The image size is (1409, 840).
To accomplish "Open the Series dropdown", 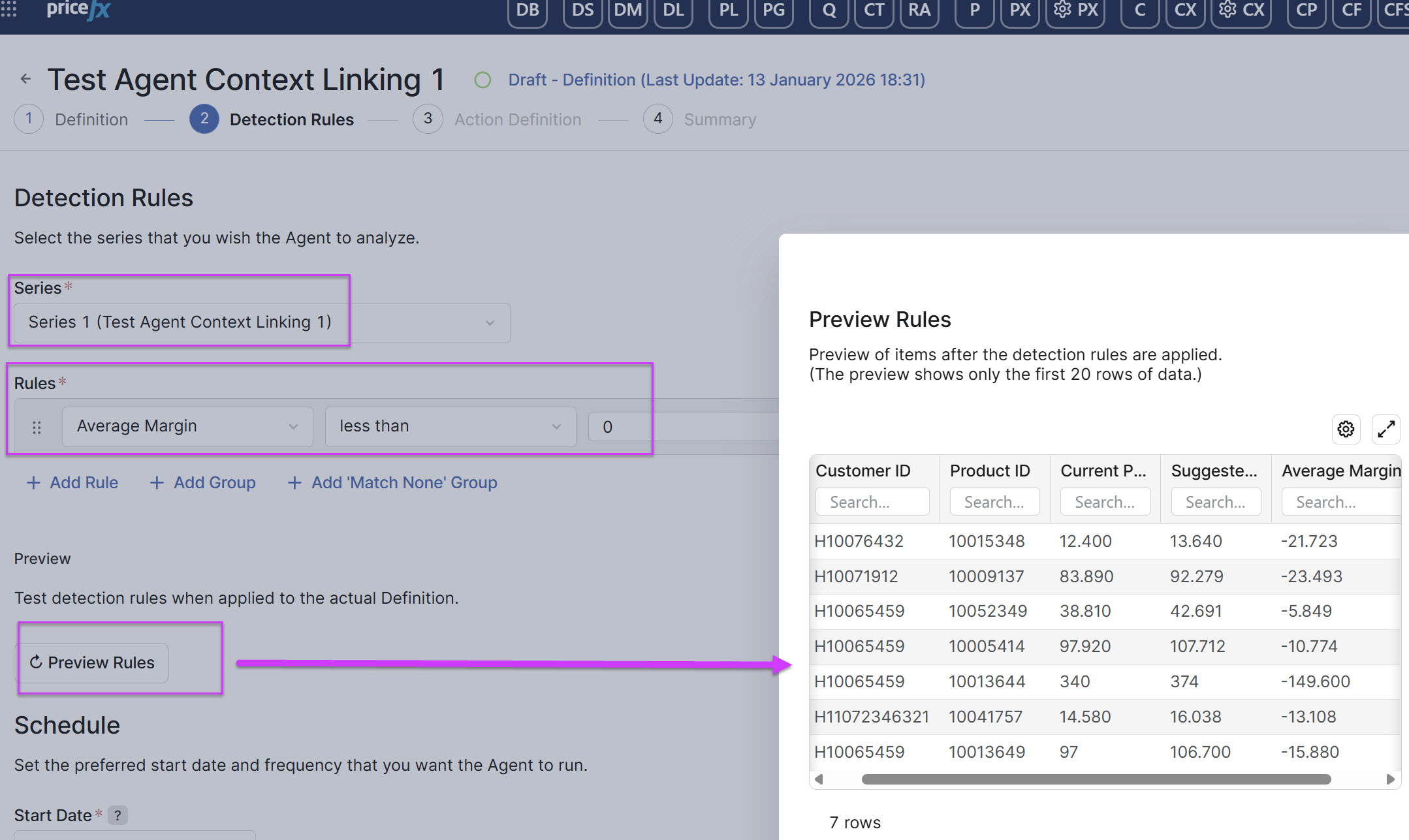I will (261, 322).
